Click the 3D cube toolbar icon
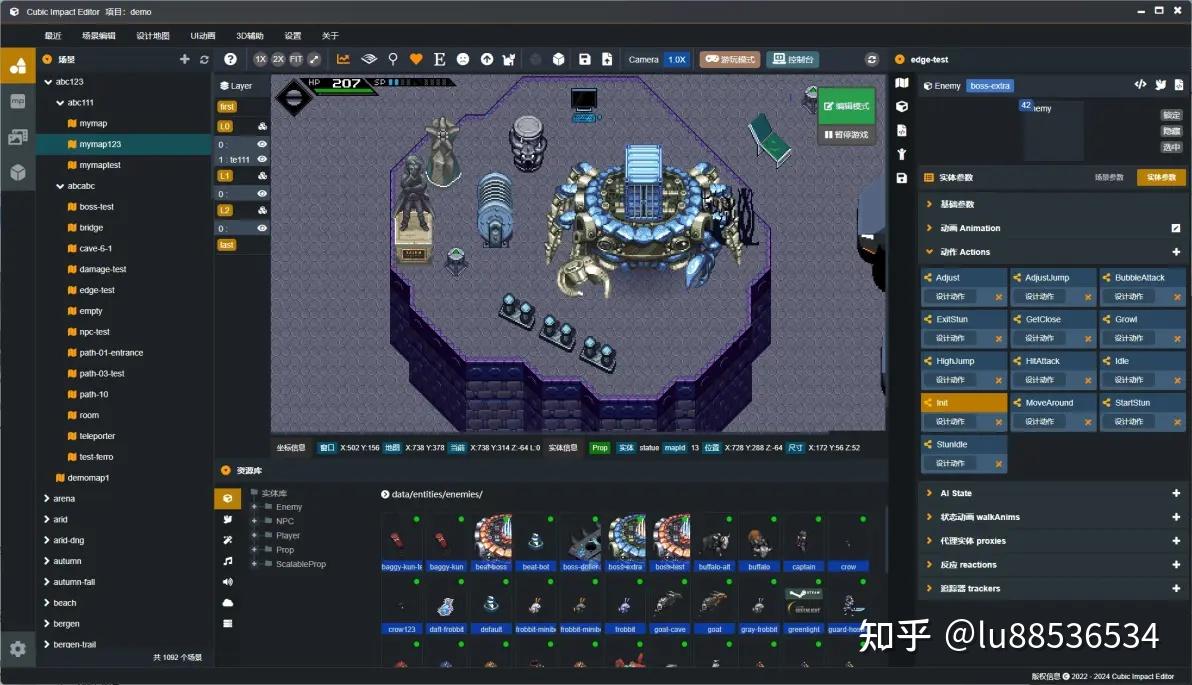 coord(559,59)
